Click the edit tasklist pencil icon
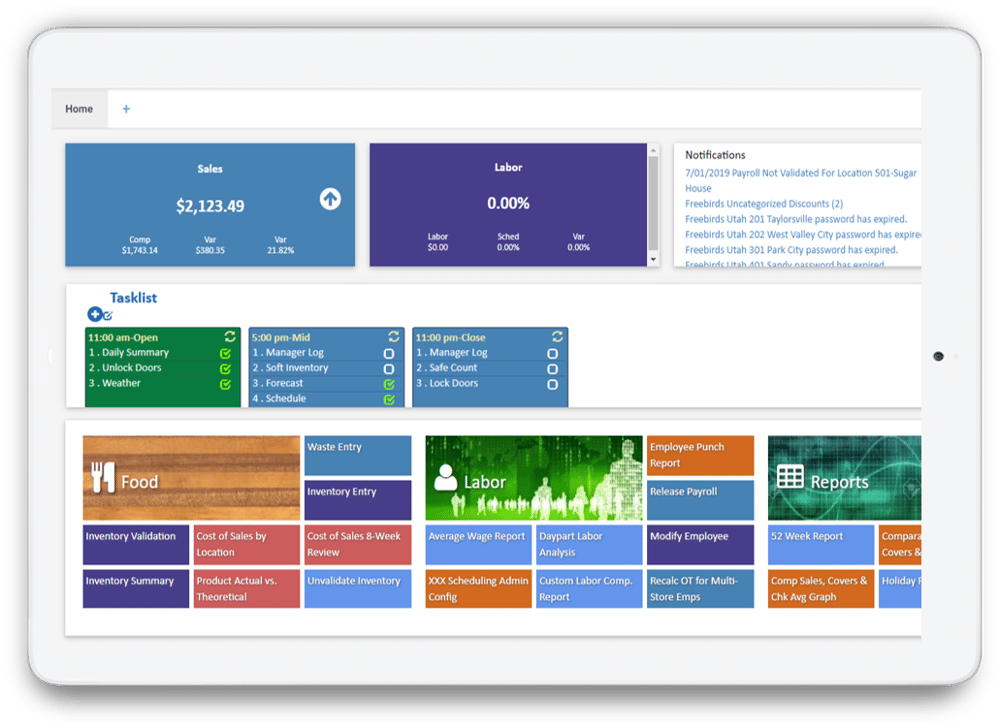 (x=108, y=316)
